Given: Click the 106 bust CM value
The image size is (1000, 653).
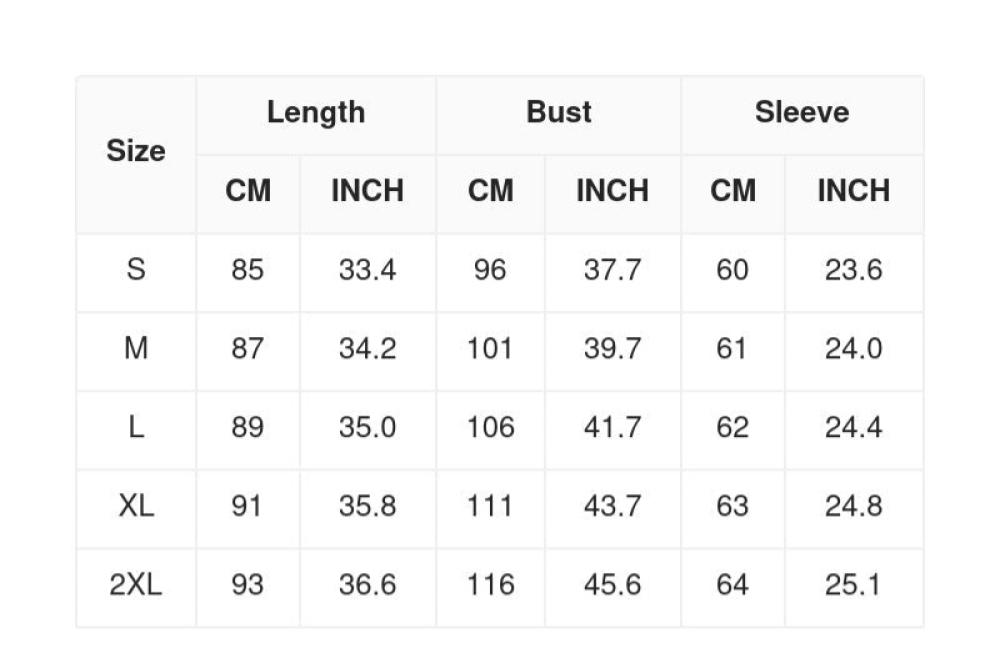Looking at the screenshot, I should pyautogui.click(x=490, y=427).
